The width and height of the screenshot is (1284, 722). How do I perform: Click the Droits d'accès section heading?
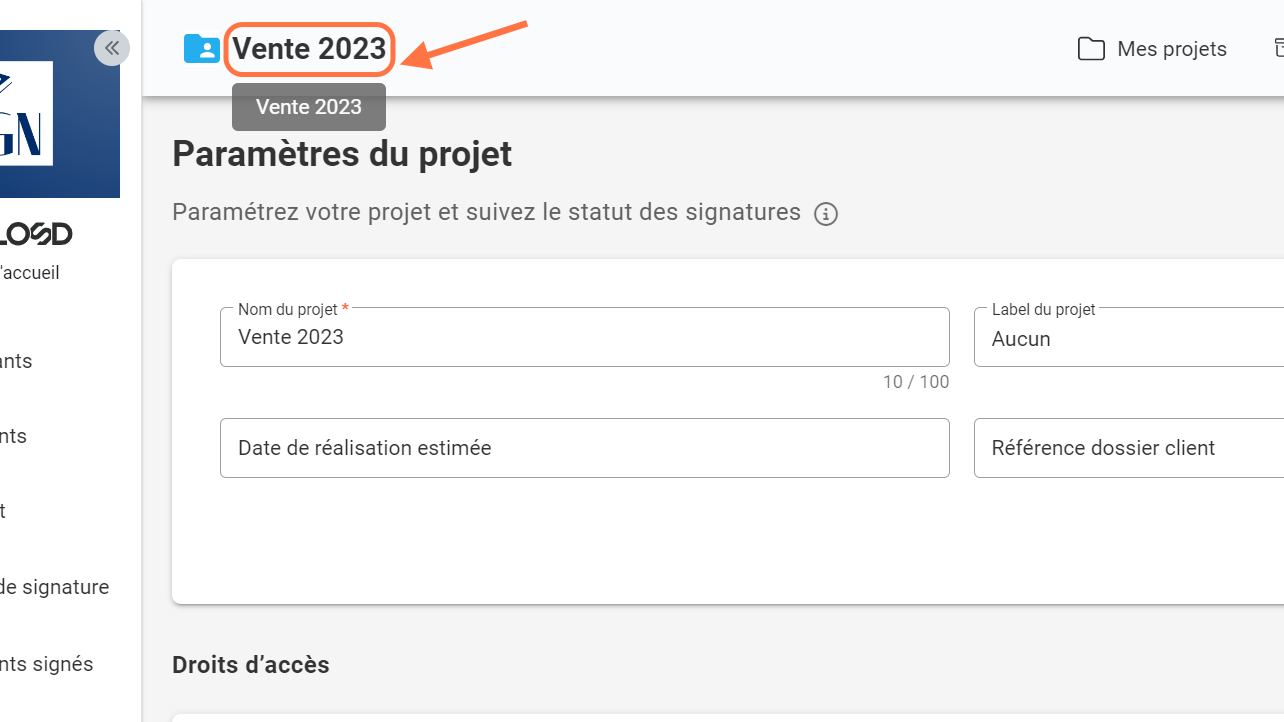250,664
